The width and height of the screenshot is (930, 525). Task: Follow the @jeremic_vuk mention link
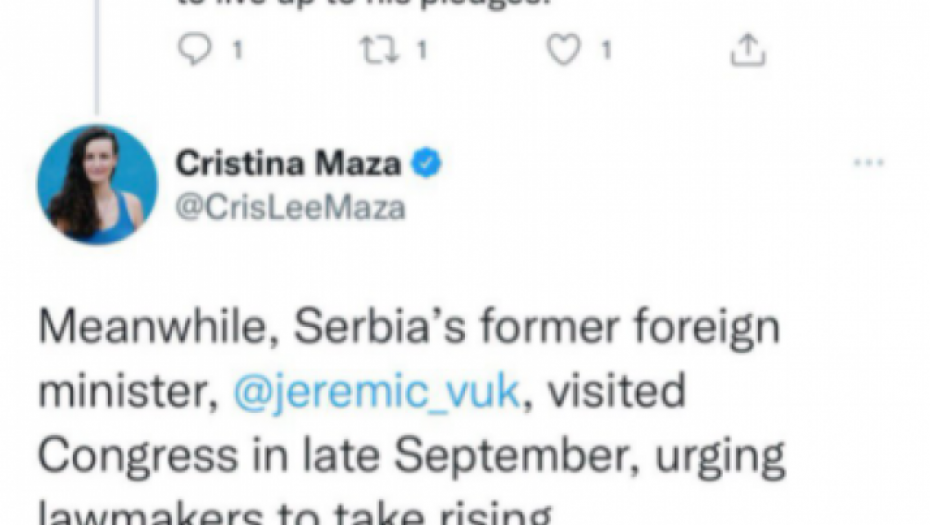[x=376, y=391]
